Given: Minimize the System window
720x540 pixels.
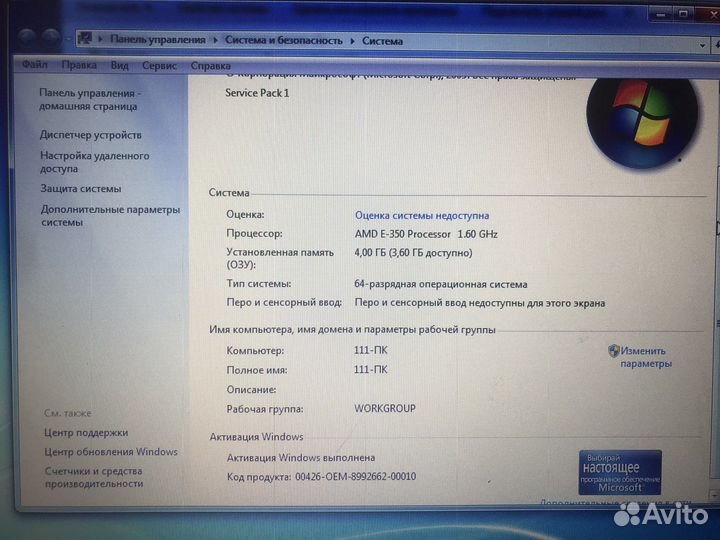Looking at the screenshot, I should [661, 14].
